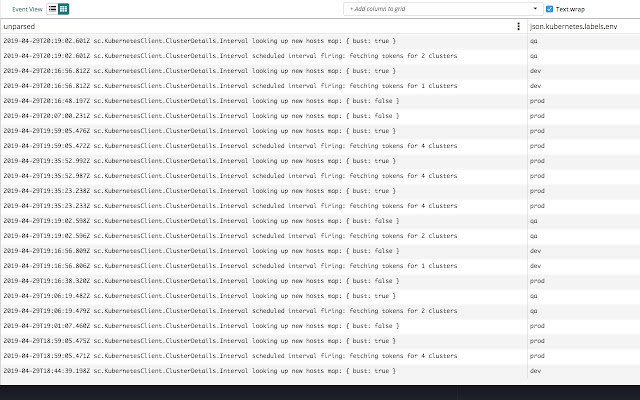Click env value in the 18:44:39.198Z row
Screen dimensions: 640x400
pyautogui.click(x=536, y=371)
